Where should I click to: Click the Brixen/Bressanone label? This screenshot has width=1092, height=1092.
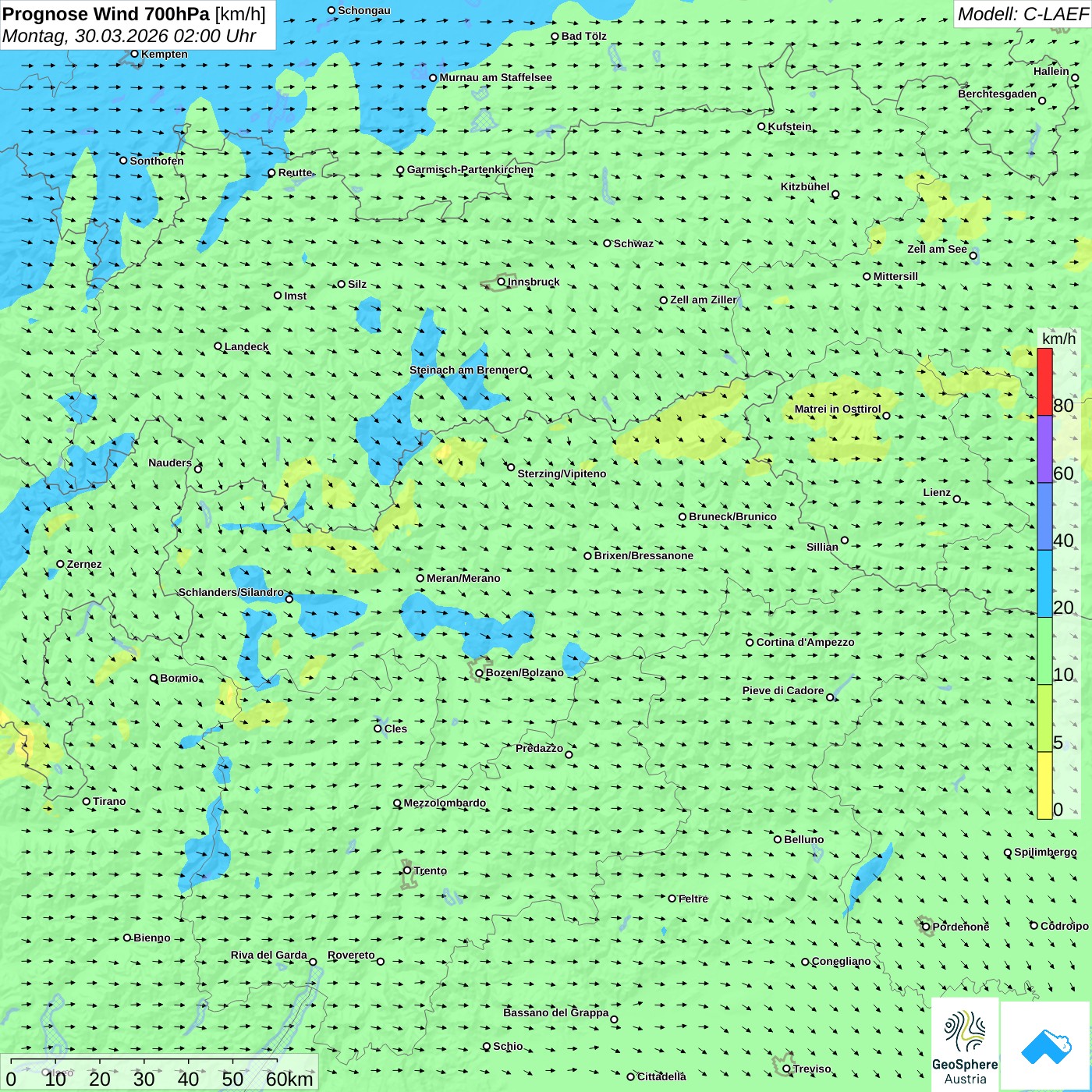click(x=643, y=555)
